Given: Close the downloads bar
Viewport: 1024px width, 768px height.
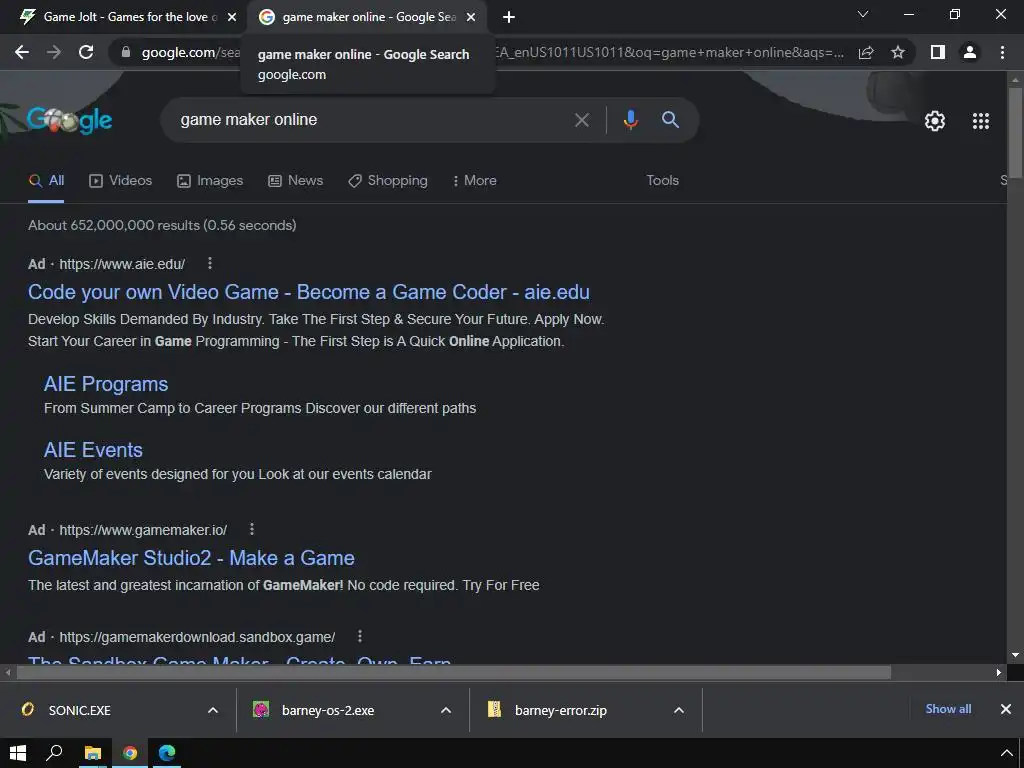Looking at the screenshot, I should tap(1006, 709).
